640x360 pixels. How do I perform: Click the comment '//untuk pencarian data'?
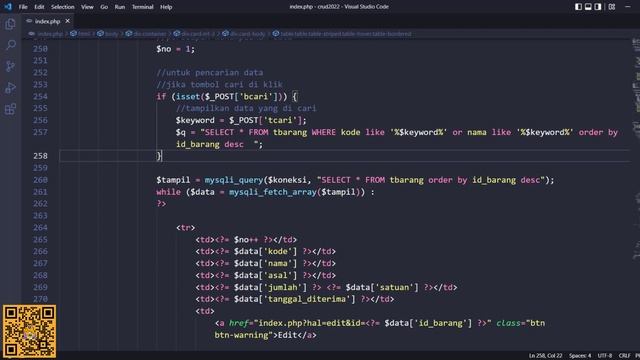209,73
